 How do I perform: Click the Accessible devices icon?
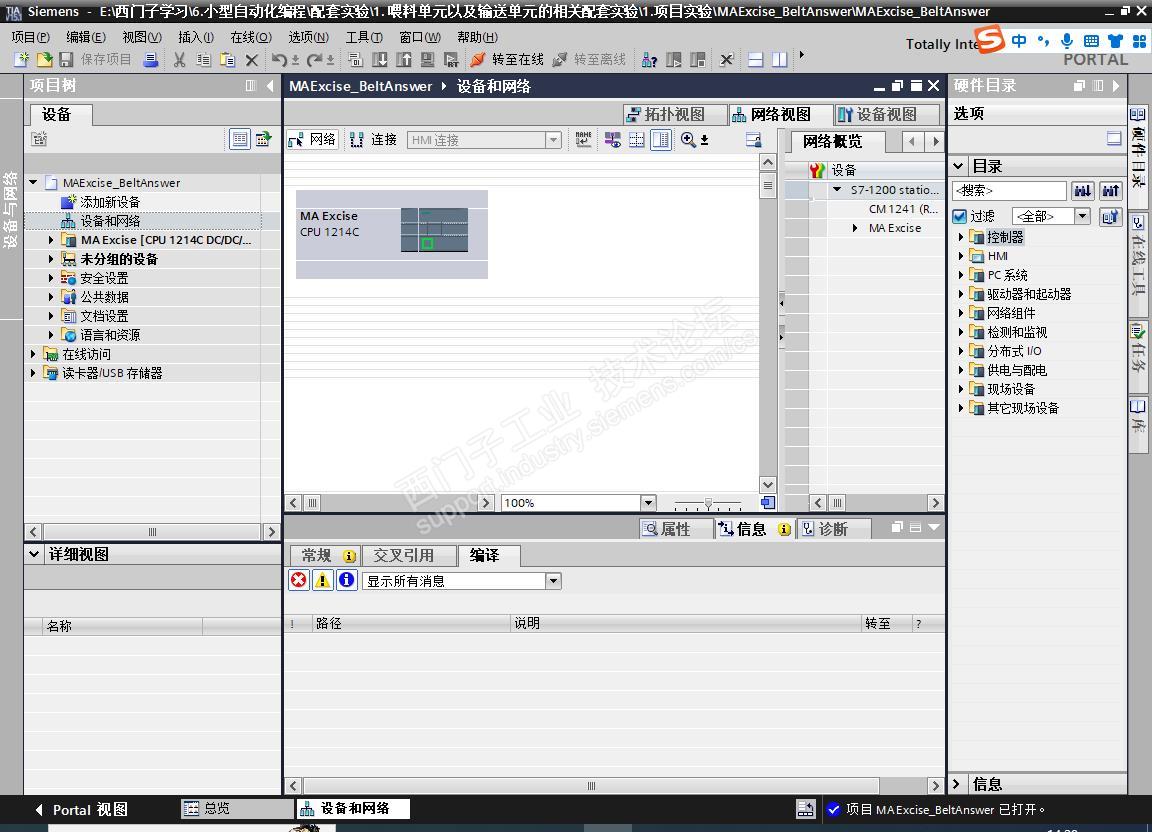coord(649,60)
